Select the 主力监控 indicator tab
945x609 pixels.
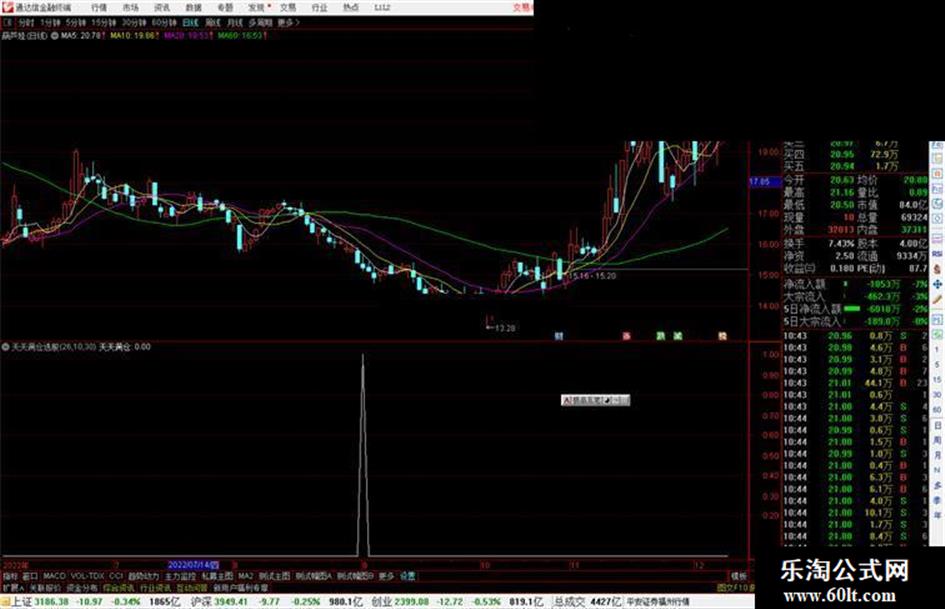click(180, 576)
